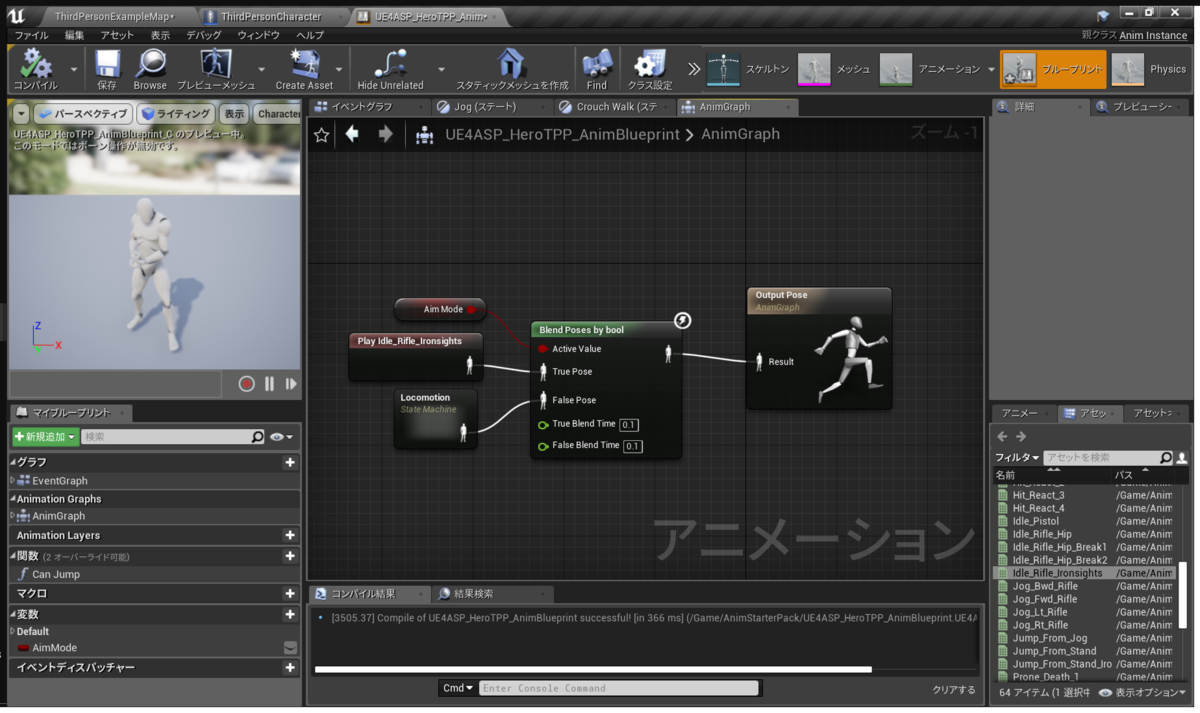Screen dimensions: 1200x713
Task: Click the Clear button in compile results
Action: (x=953, y=689)
